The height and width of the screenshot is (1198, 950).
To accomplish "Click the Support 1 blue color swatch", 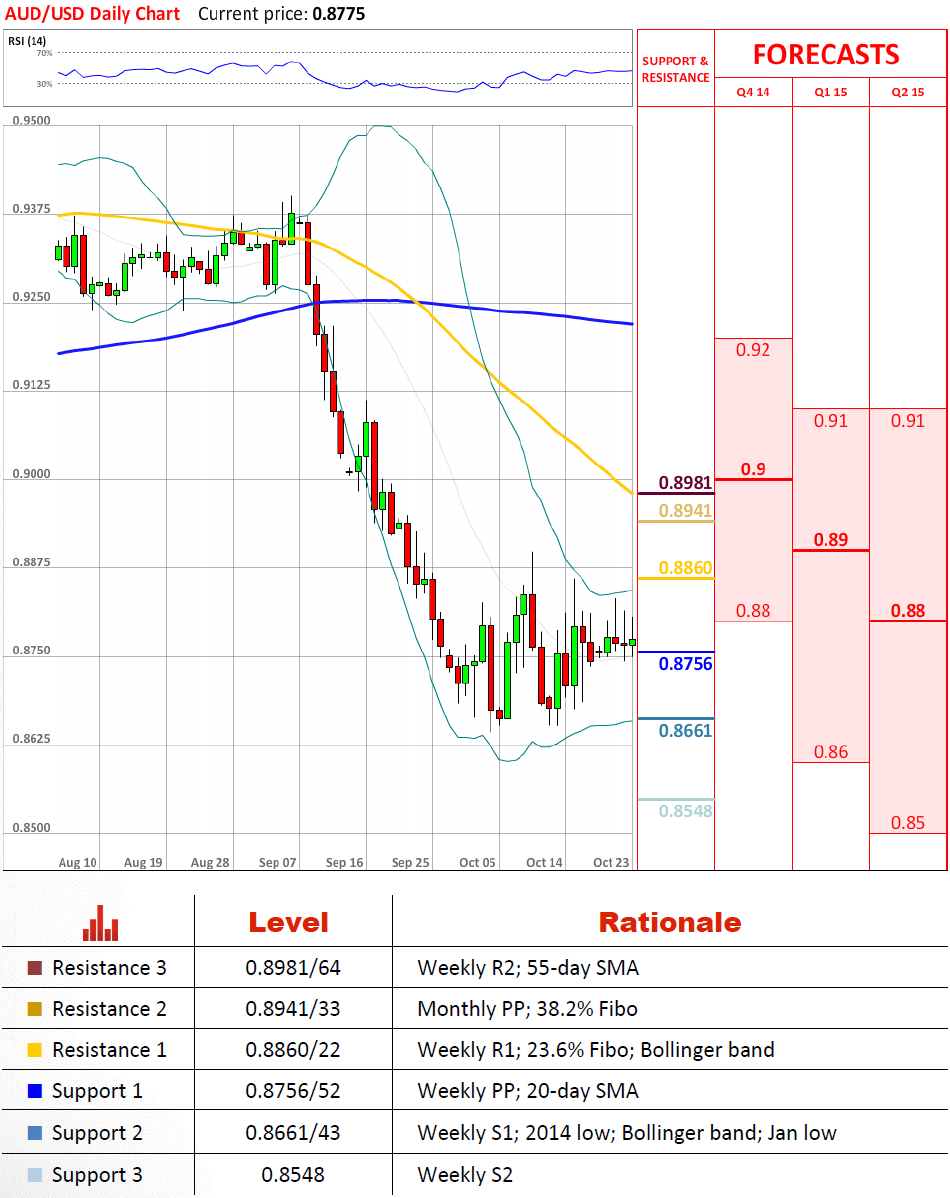I will [x=34, y=1091].
